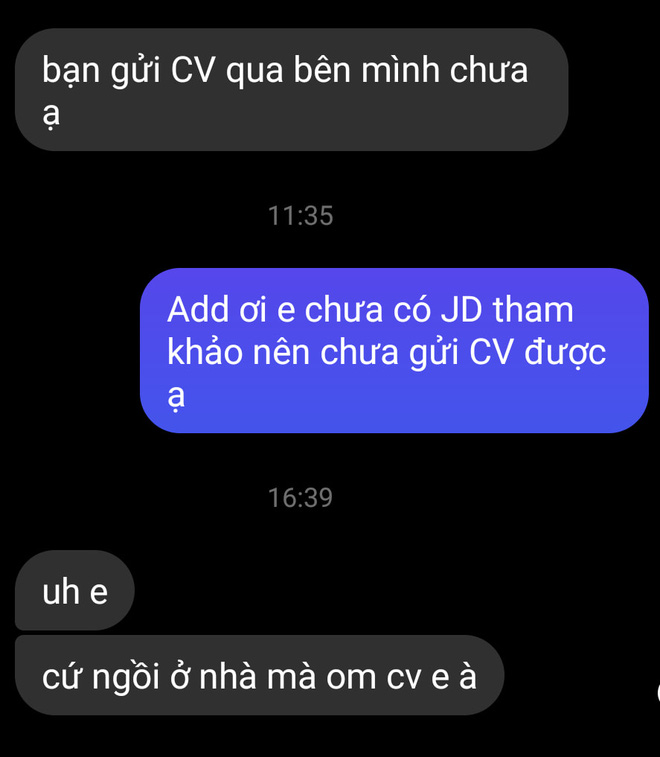
Task: Click the word "mình" in the top message
Action: (x=400, y=70)
